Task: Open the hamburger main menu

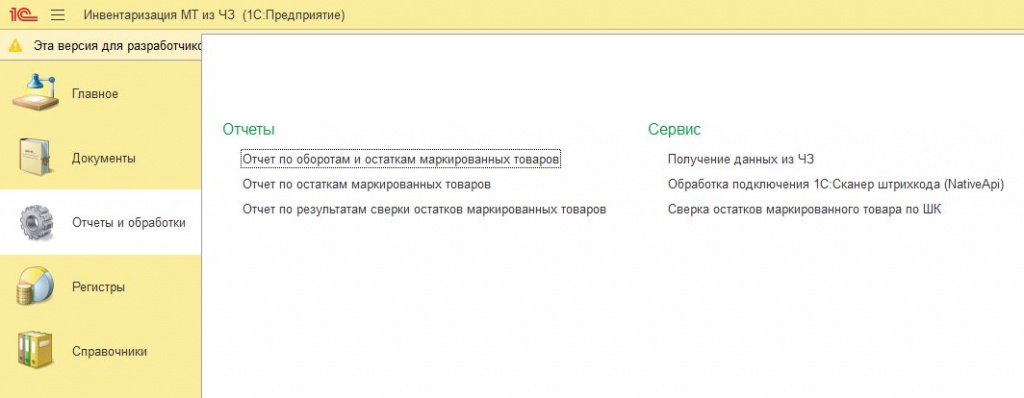Action: 57,14
